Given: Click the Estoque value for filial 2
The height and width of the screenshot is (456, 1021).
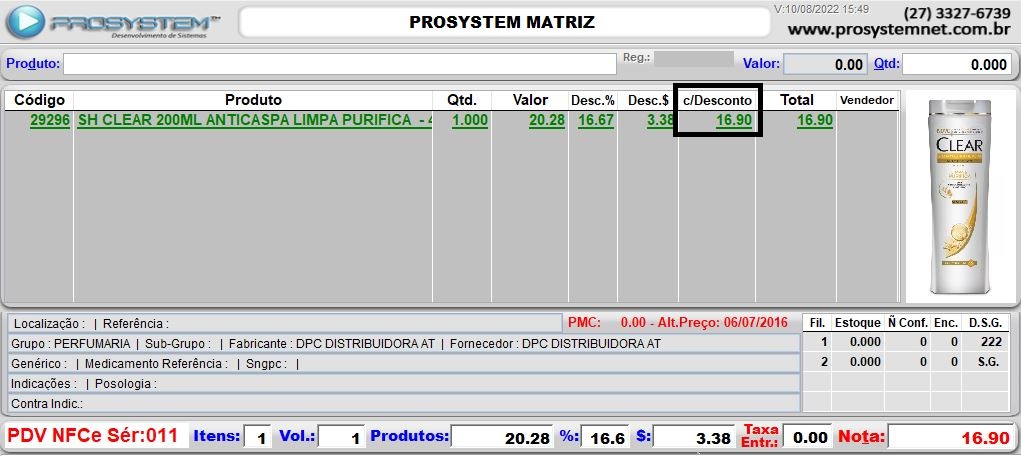Looking at the screenshot, I should [865, 362].
